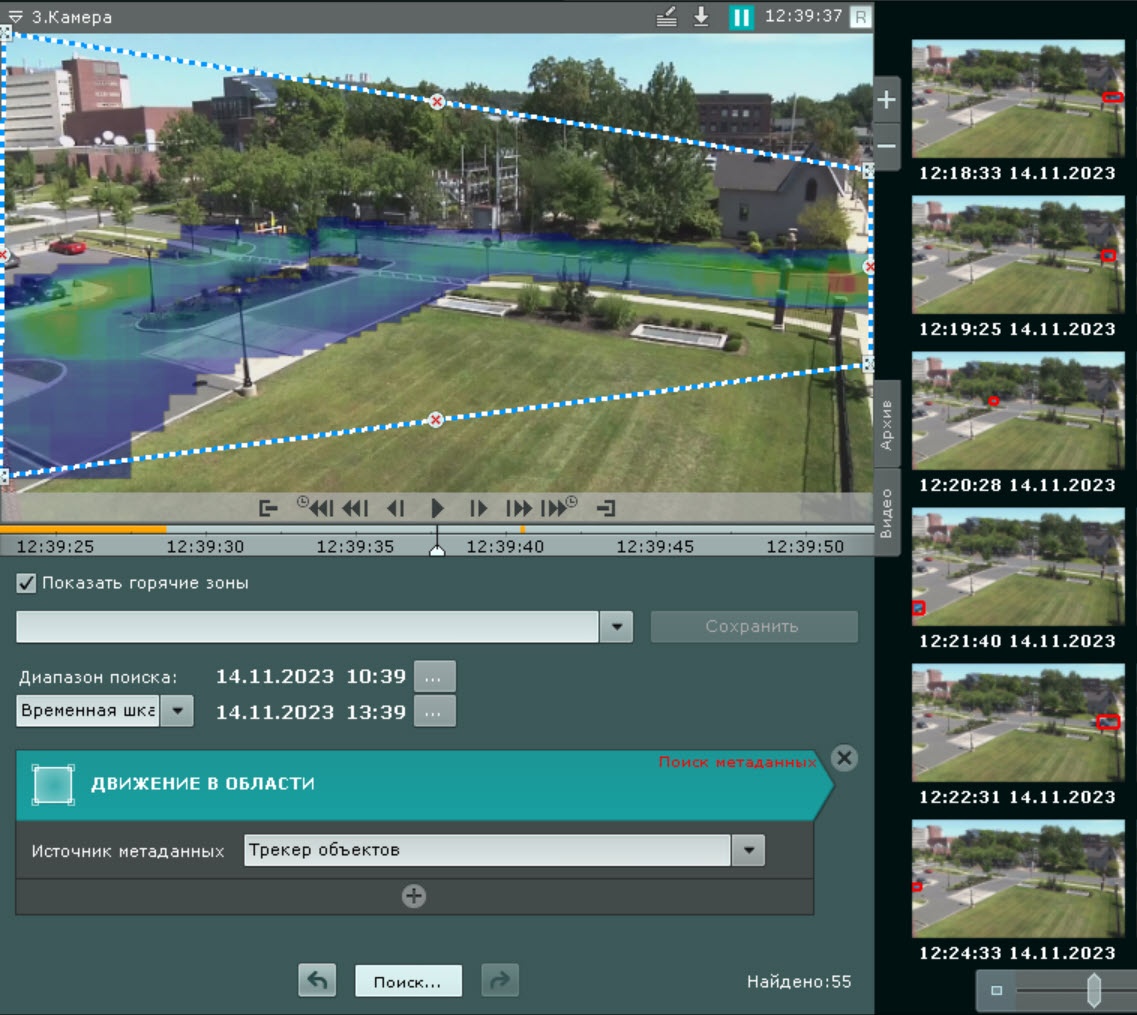The height and width of the screenshot is (1015, 1137).
Task: Toggle 'Показать горячие зоны' checkbox
Action: click(27, 583)
